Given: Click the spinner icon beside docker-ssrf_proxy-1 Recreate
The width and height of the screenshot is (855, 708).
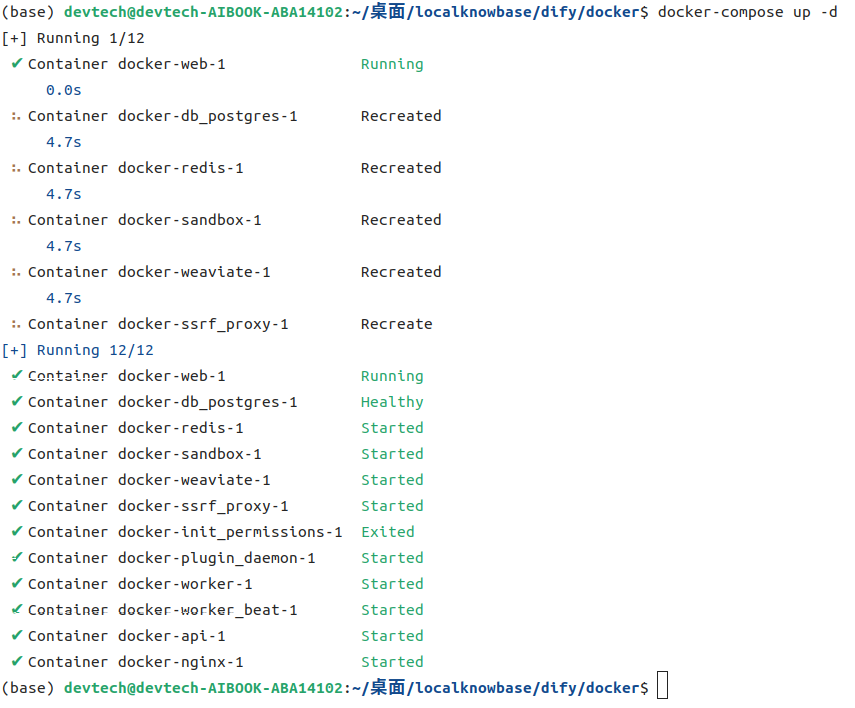Looking at the screenshot, I should 16,324.
